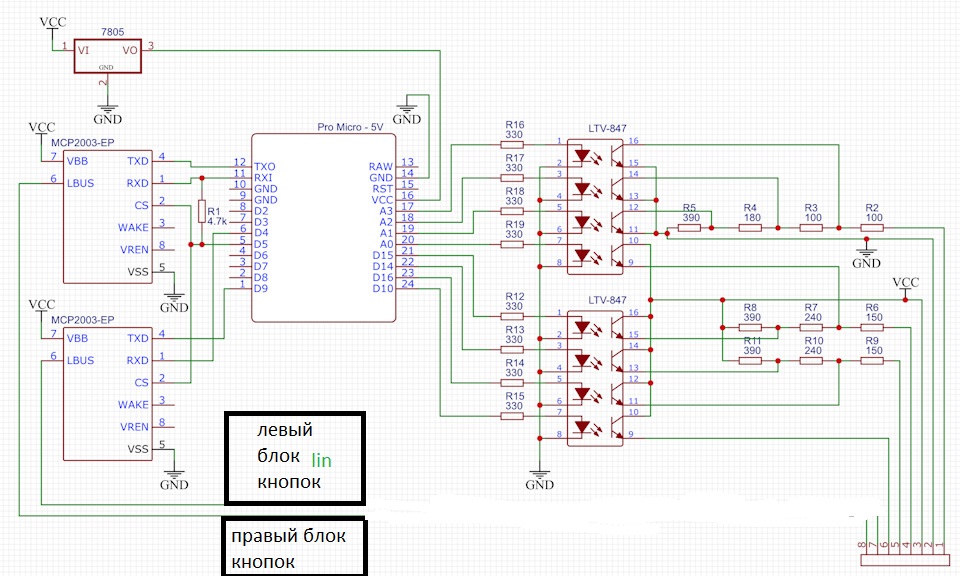Viewport: 960px width, 576px height.
Task: Click WAKE pin label on upper MCP2003-EP
Action: (133, 228)
